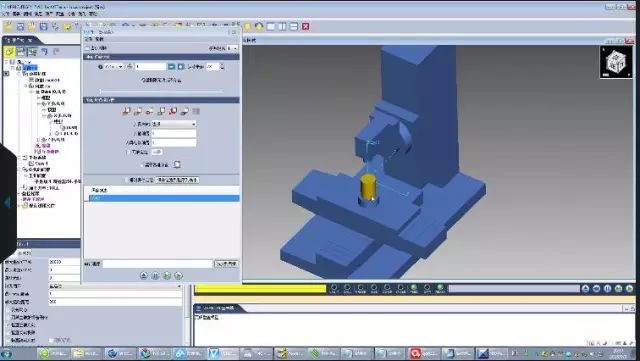Toggle the checkbox at the dialog's top left

point(87,48)
